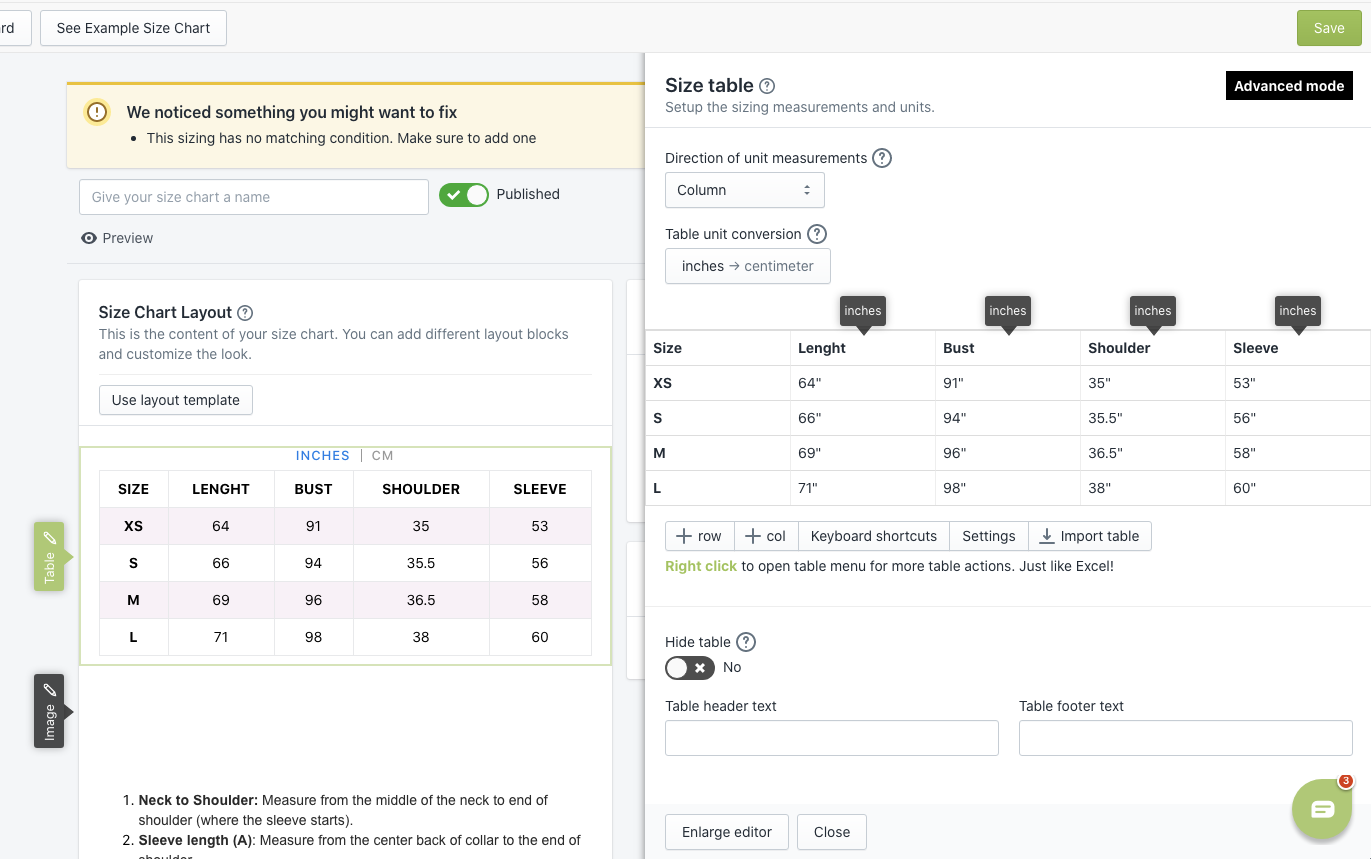Switch preview units to INCHES
The width and height of the screenshot is (1371, 859).
(x=323, y=456)
